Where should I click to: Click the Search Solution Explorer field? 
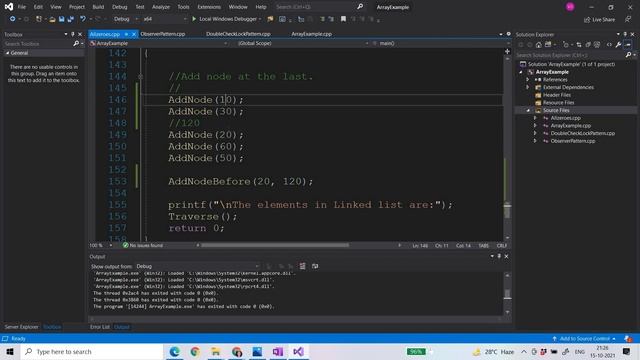coord(570,55)
